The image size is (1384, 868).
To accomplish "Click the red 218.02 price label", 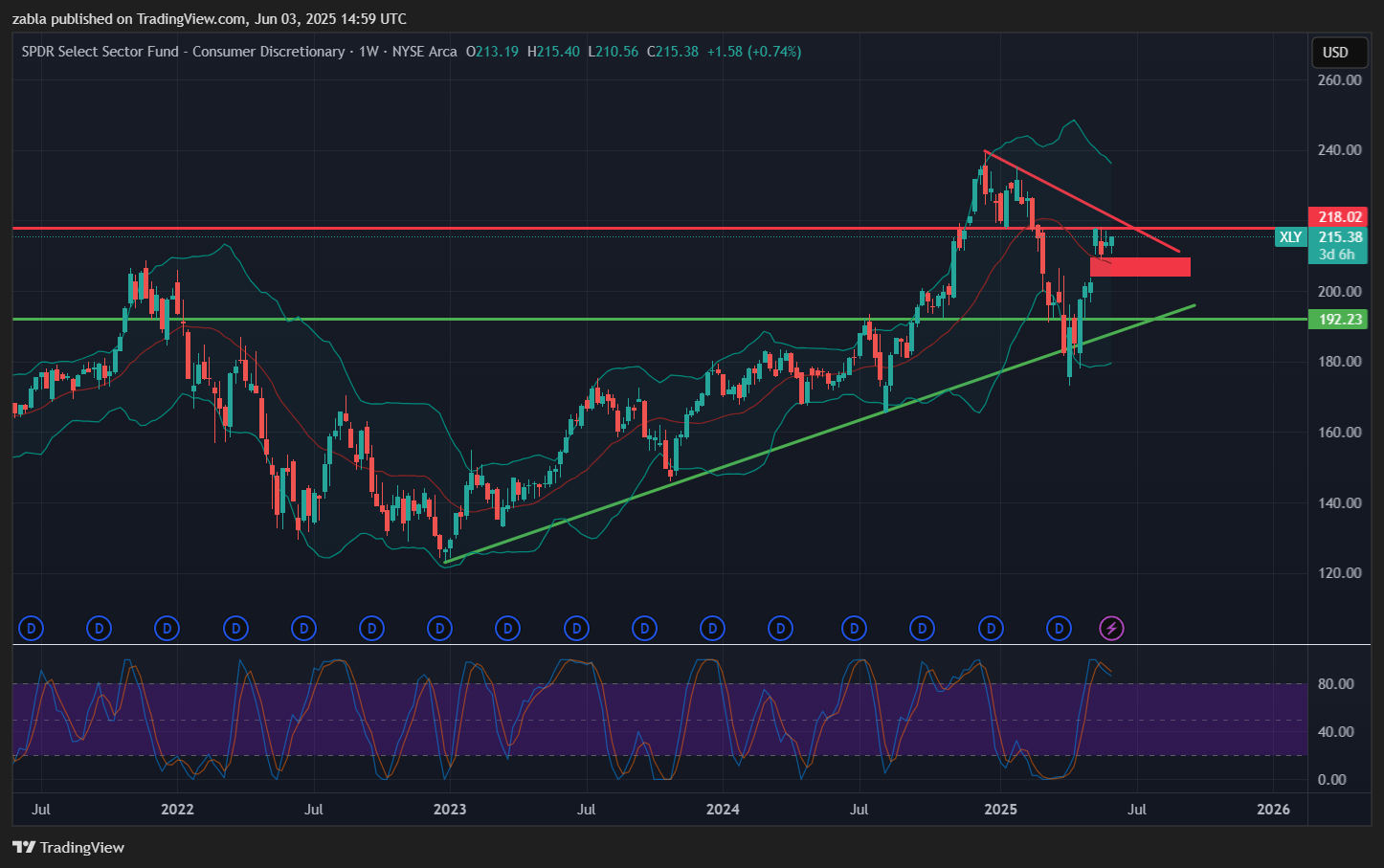I will click(1337, 217).
